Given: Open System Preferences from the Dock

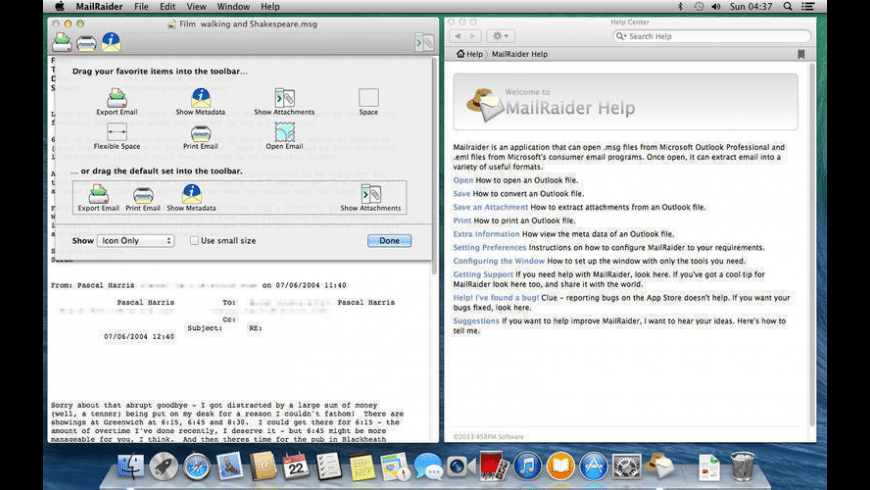Looking at the screenshot, I should (626, 466).
